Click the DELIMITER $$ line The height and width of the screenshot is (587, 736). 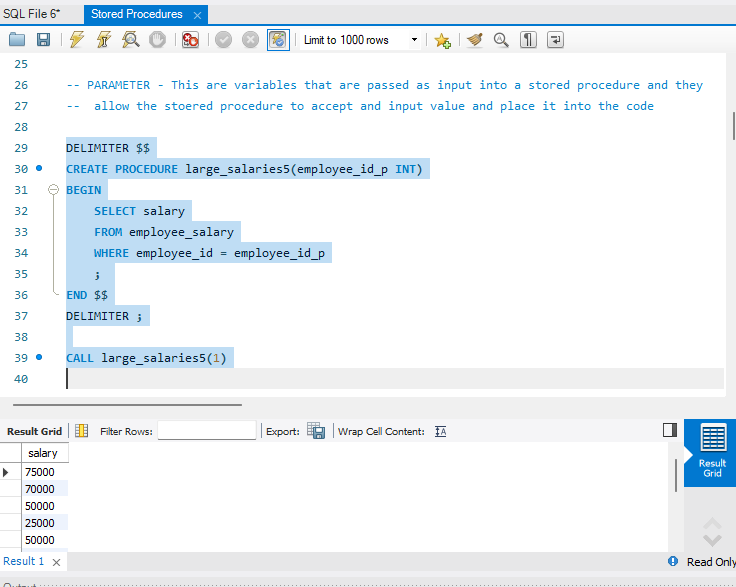[108, 148]
